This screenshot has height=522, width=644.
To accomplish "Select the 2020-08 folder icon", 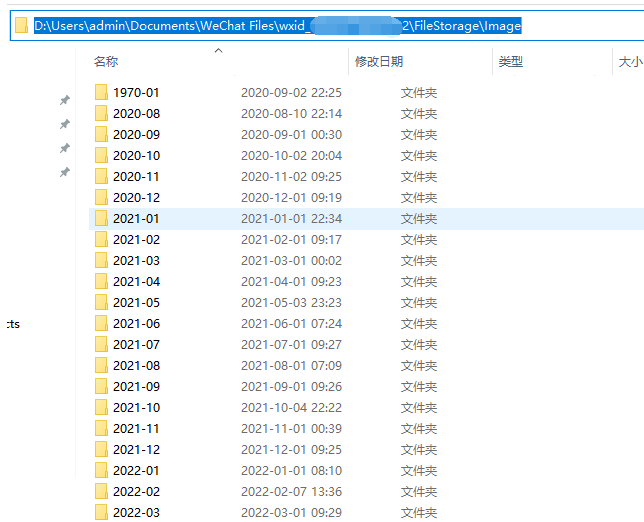I will click(x=101, y=113).
